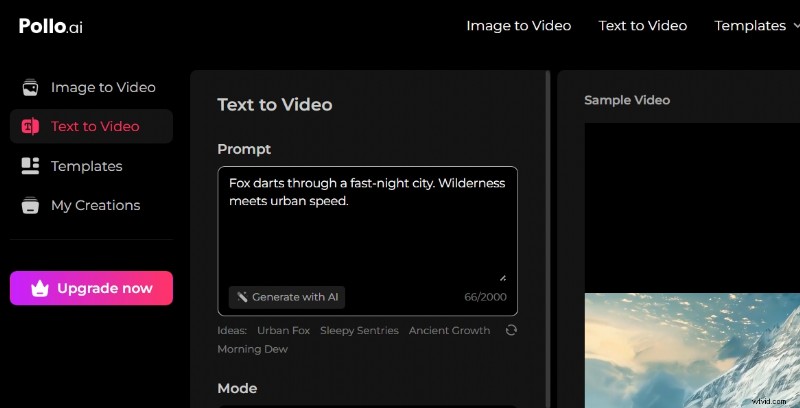Refresh prompt ideas with the refresh icon
Image resolution: width=800 pixels, height=408 pixels.
511,330
